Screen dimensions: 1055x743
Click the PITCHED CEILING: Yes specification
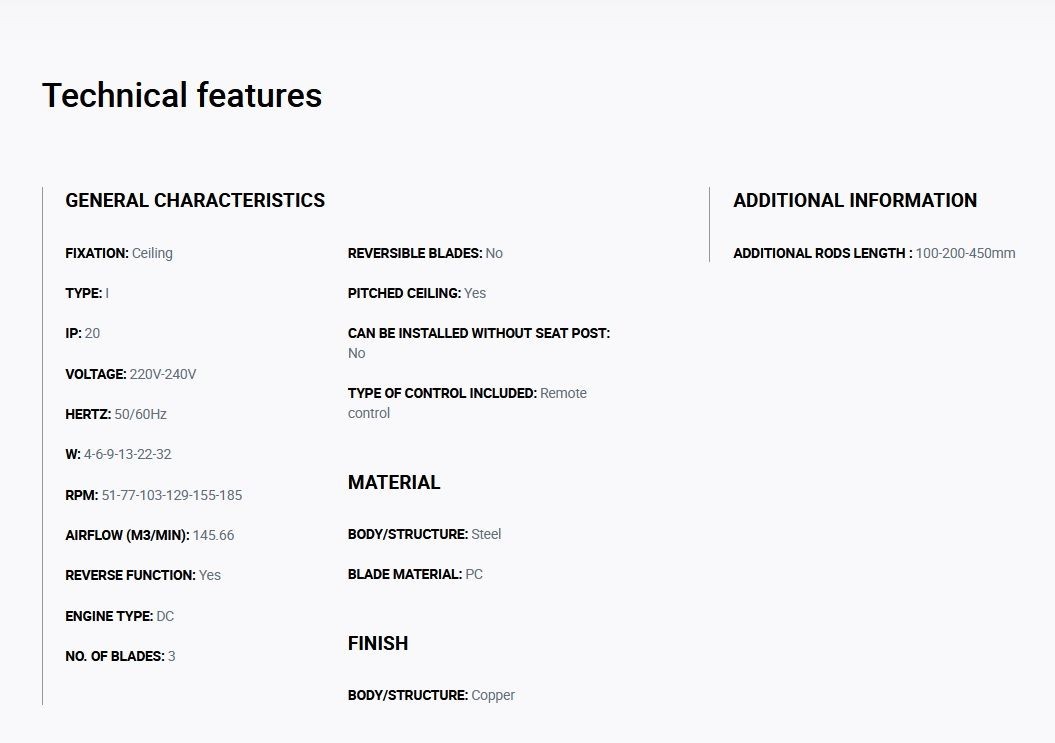[x=416, y=293]
